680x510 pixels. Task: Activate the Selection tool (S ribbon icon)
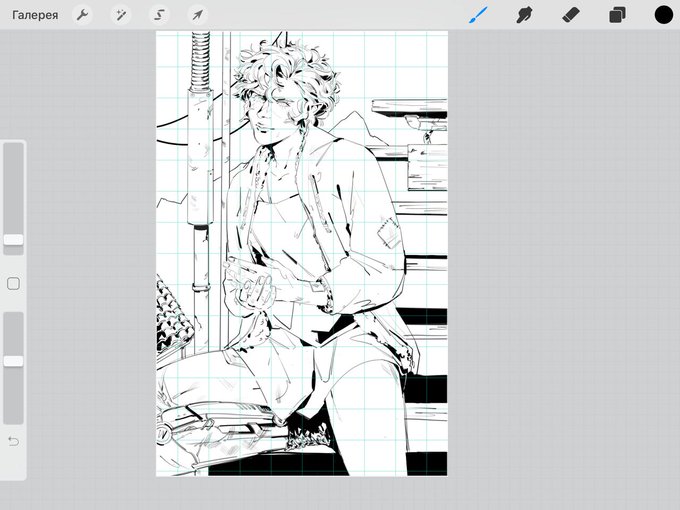click(x=159, y=15)
